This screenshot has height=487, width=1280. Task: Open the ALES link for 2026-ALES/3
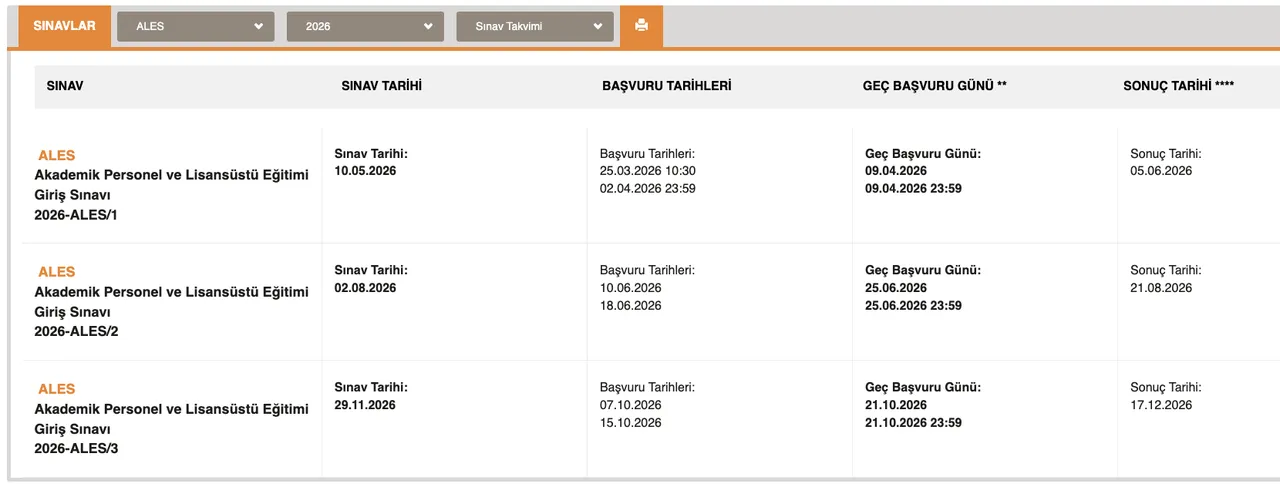coord(57,389)
